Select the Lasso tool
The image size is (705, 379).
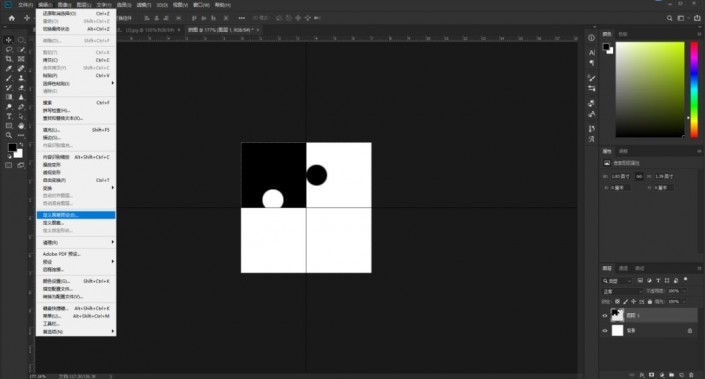pos(9,49)
